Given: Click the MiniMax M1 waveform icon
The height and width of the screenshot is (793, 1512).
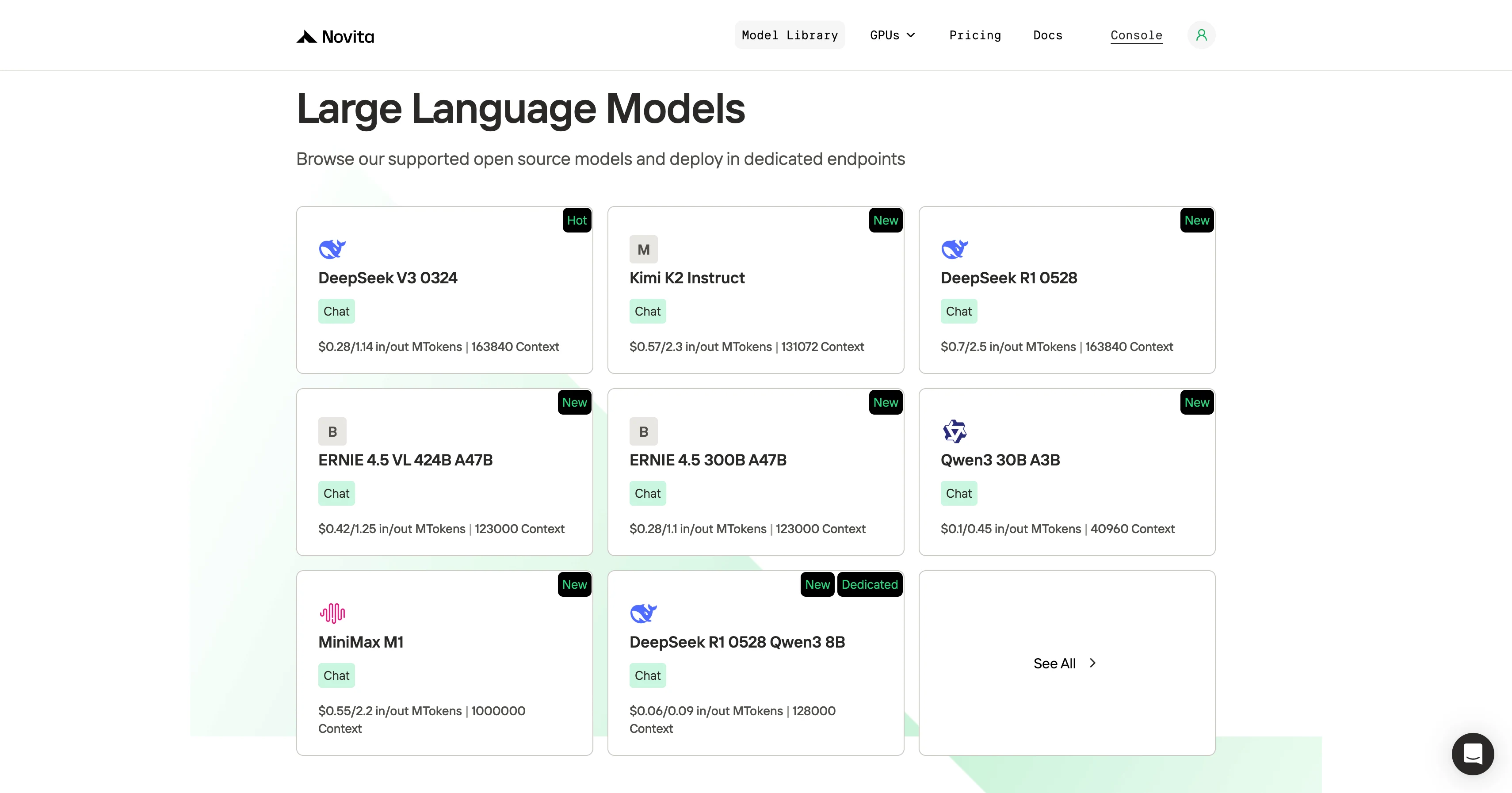Looking at the screenshot, I should point(332,614).
